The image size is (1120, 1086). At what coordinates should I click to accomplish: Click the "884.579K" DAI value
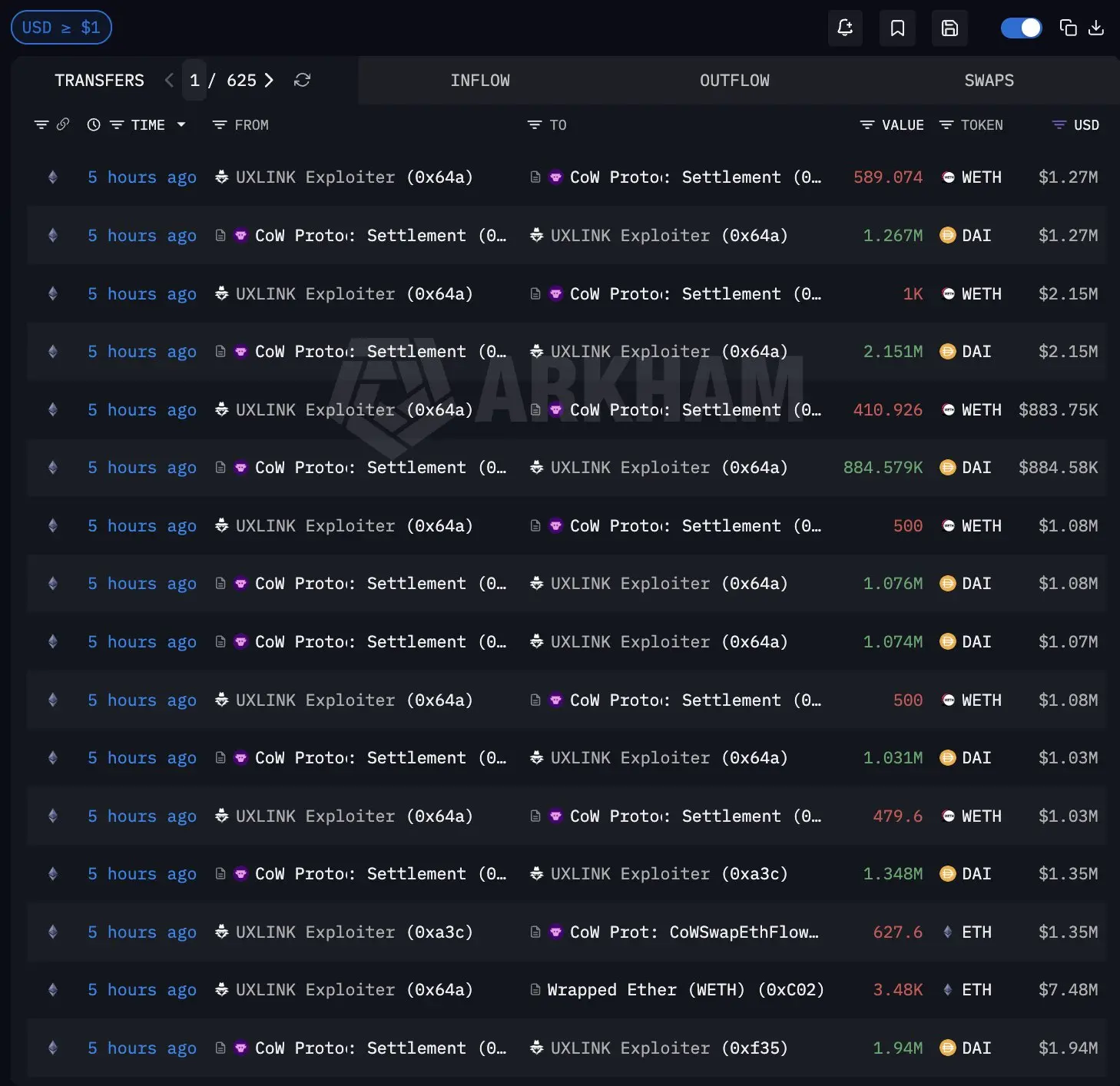(883, 468)
